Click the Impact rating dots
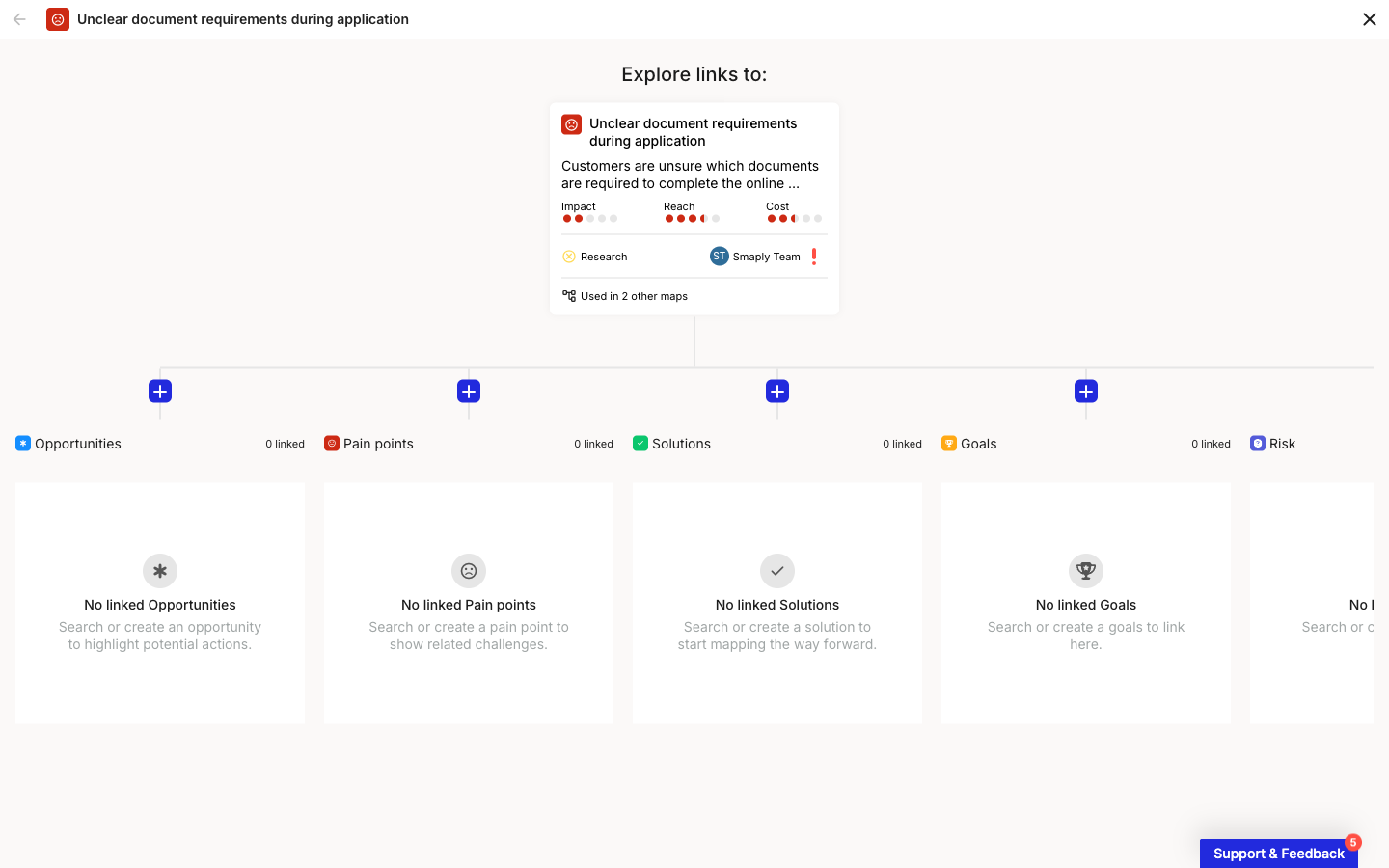 click(x=589, y=219)
